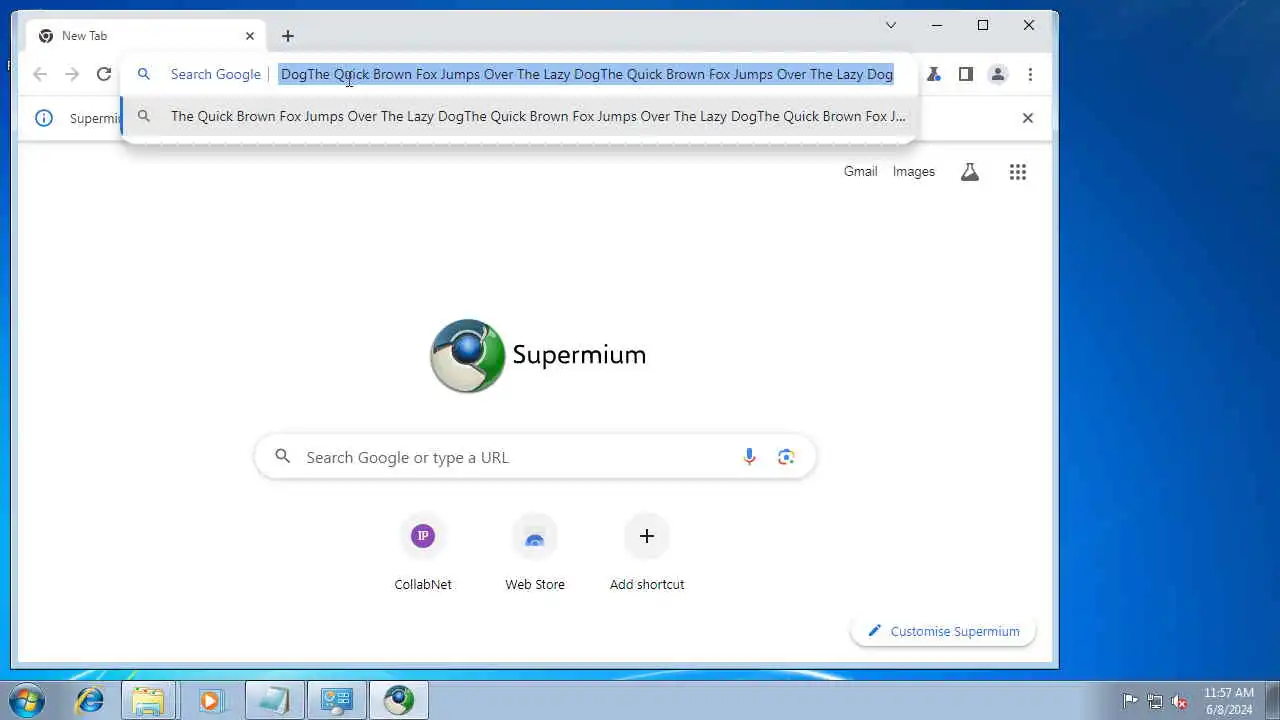Open Search Labs flask icon on page
Image resolution: width=1280 pixels, height=720 pixels.
click(x=969, y=172)
